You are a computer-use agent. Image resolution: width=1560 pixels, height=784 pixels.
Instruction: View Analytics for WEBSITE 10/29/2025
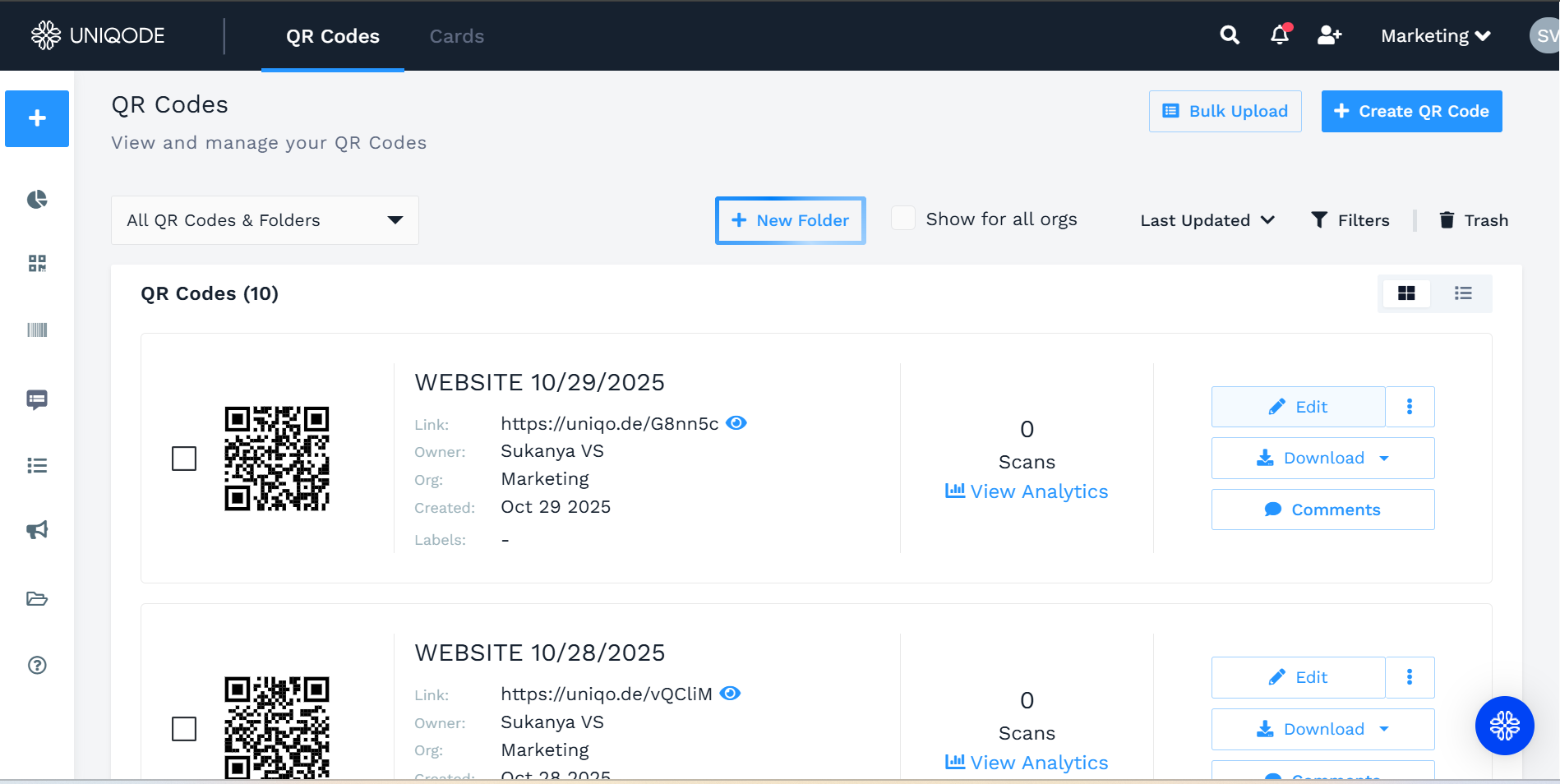pos(1027,491)
